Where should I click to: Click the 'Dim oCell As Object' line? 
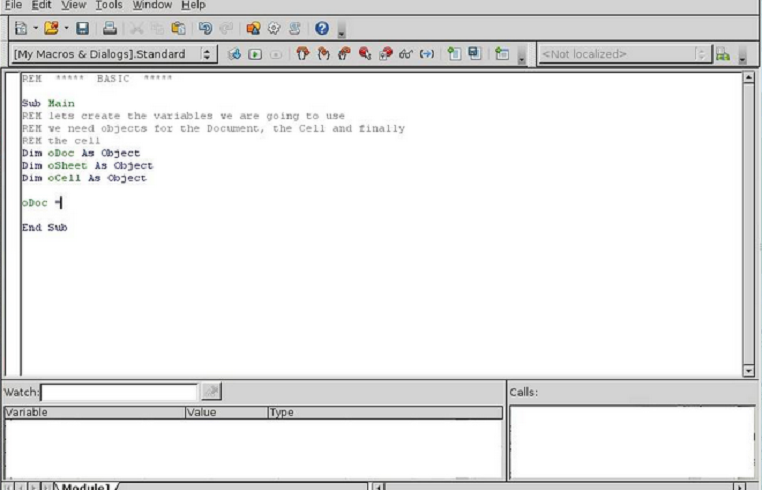point(84,178)
